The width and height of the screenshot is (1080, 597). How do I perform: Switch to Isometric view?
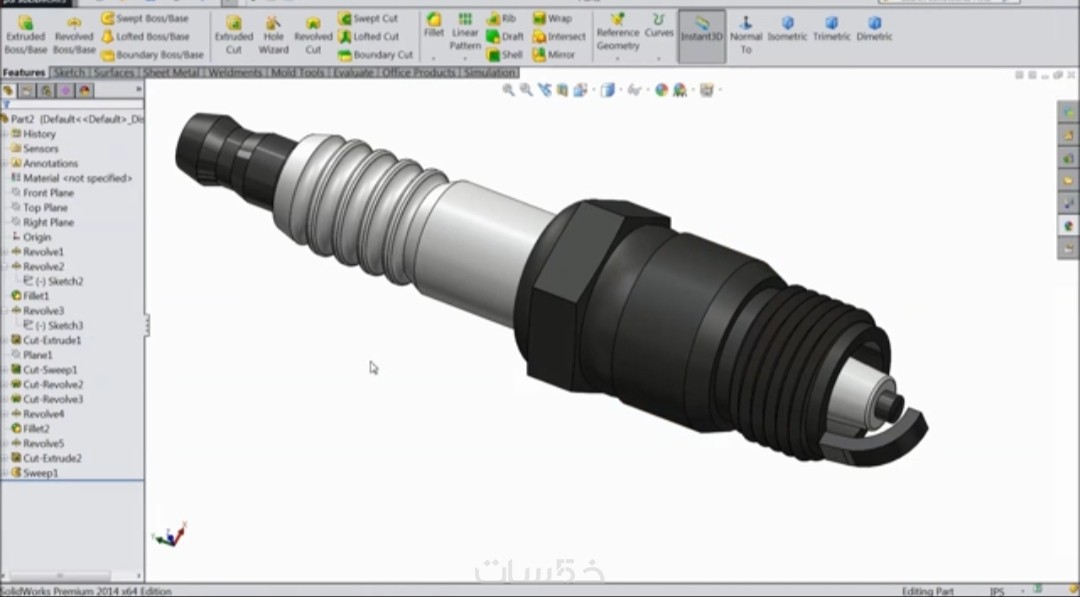click(x=787, y=30)
